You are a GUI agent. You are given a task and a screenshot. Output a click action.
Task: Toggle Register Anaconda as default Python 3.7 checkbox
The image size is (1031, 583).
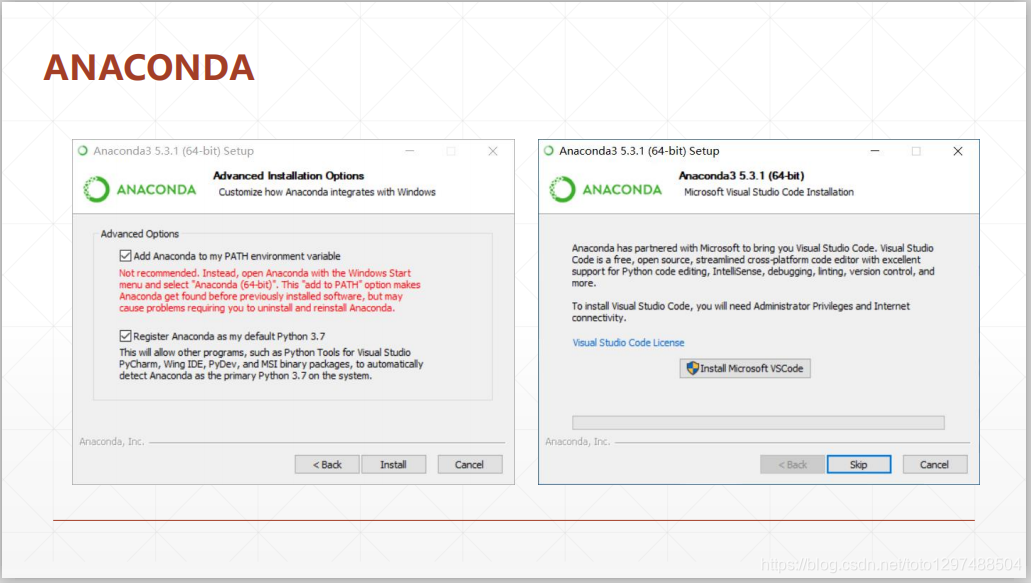click(x=125, y=336)
